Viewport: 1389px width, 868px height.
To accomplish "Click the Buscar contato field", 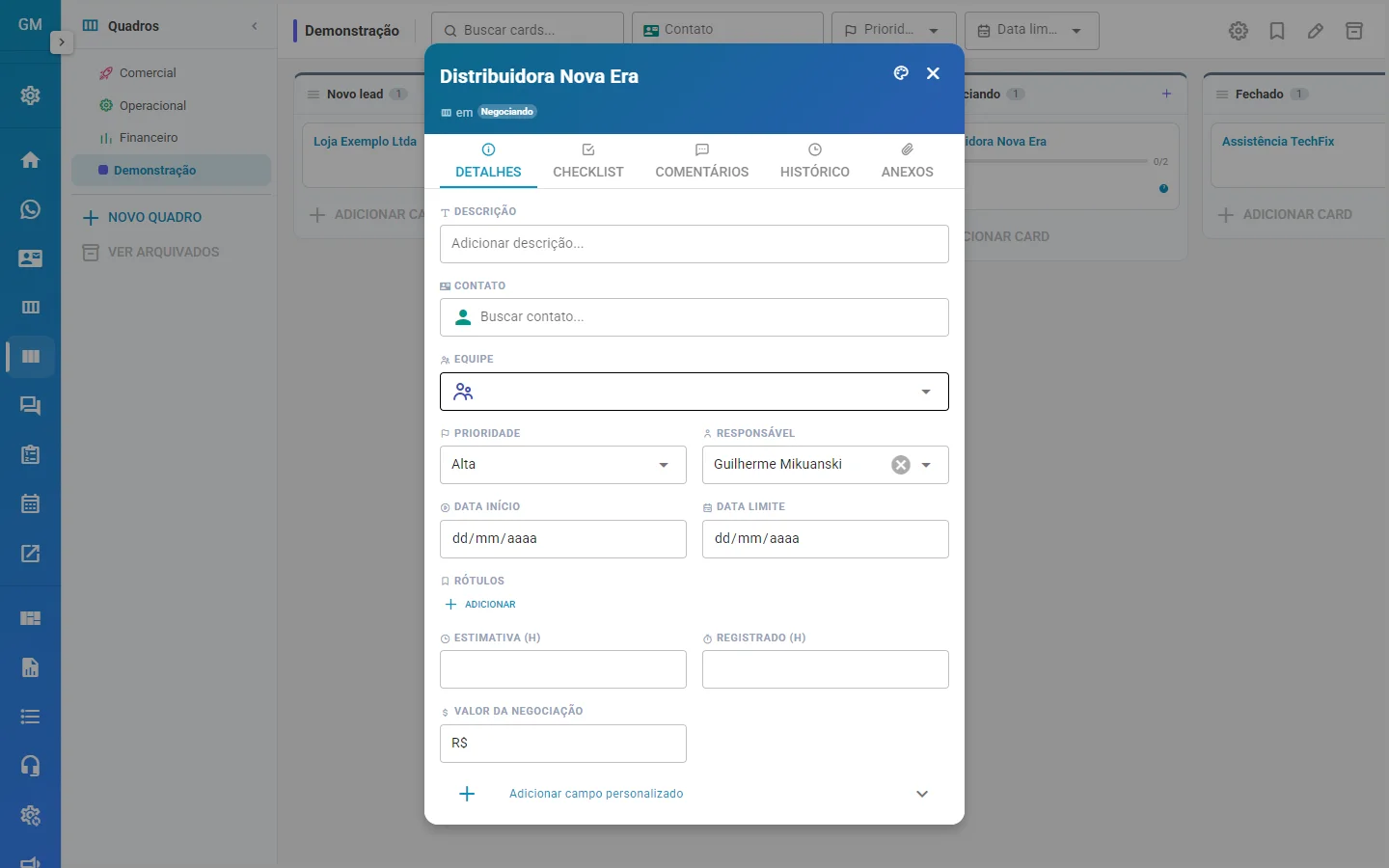I will (x=694, y=317).
